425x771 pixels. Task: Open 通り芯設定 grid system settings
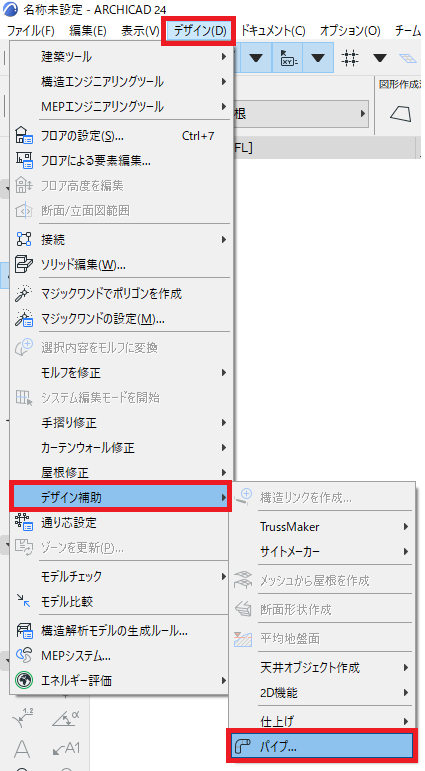coord(120,523)
